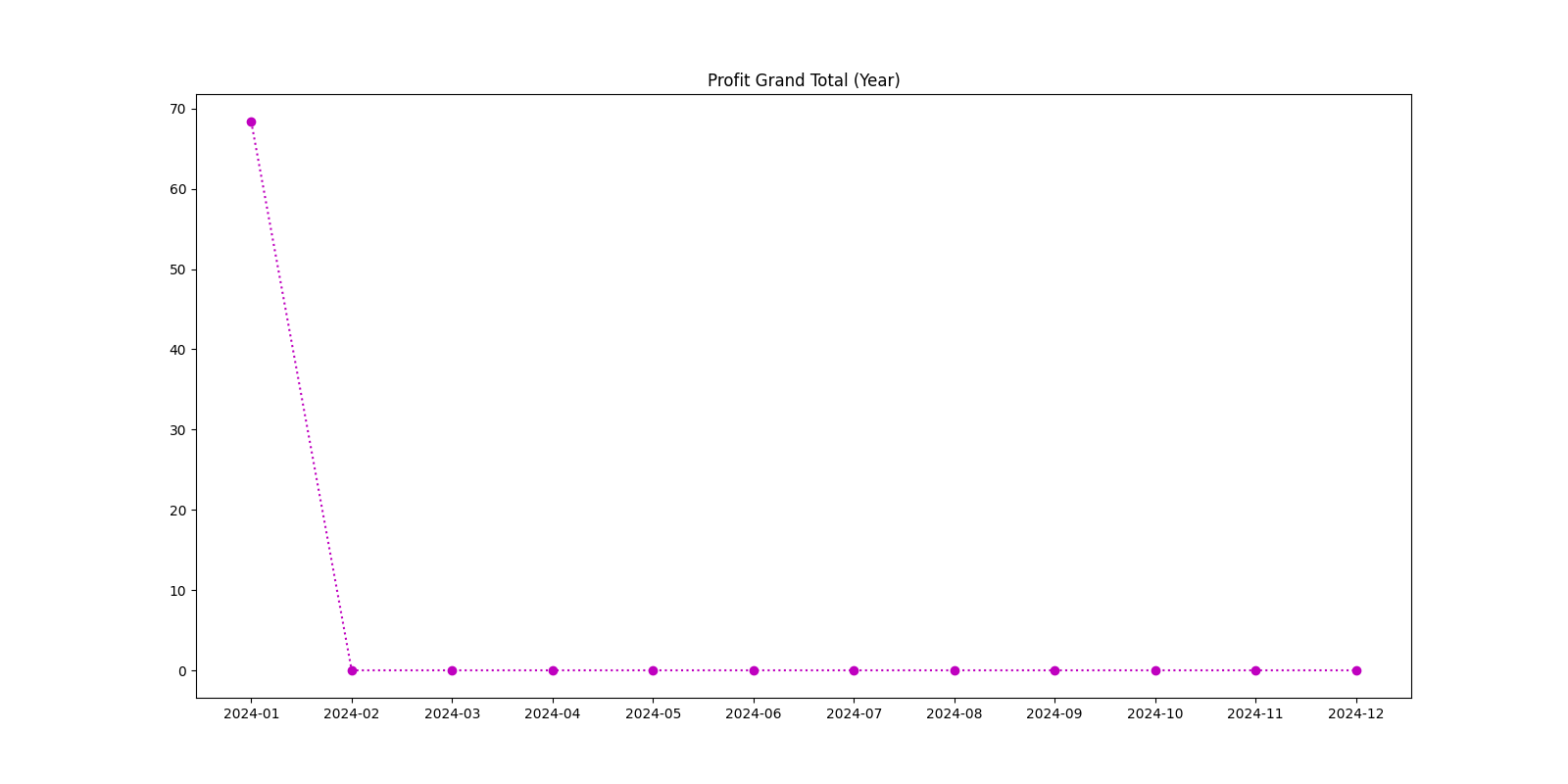
Task: Click the x-axis label '2024-03'
Action: coord(452,713)
